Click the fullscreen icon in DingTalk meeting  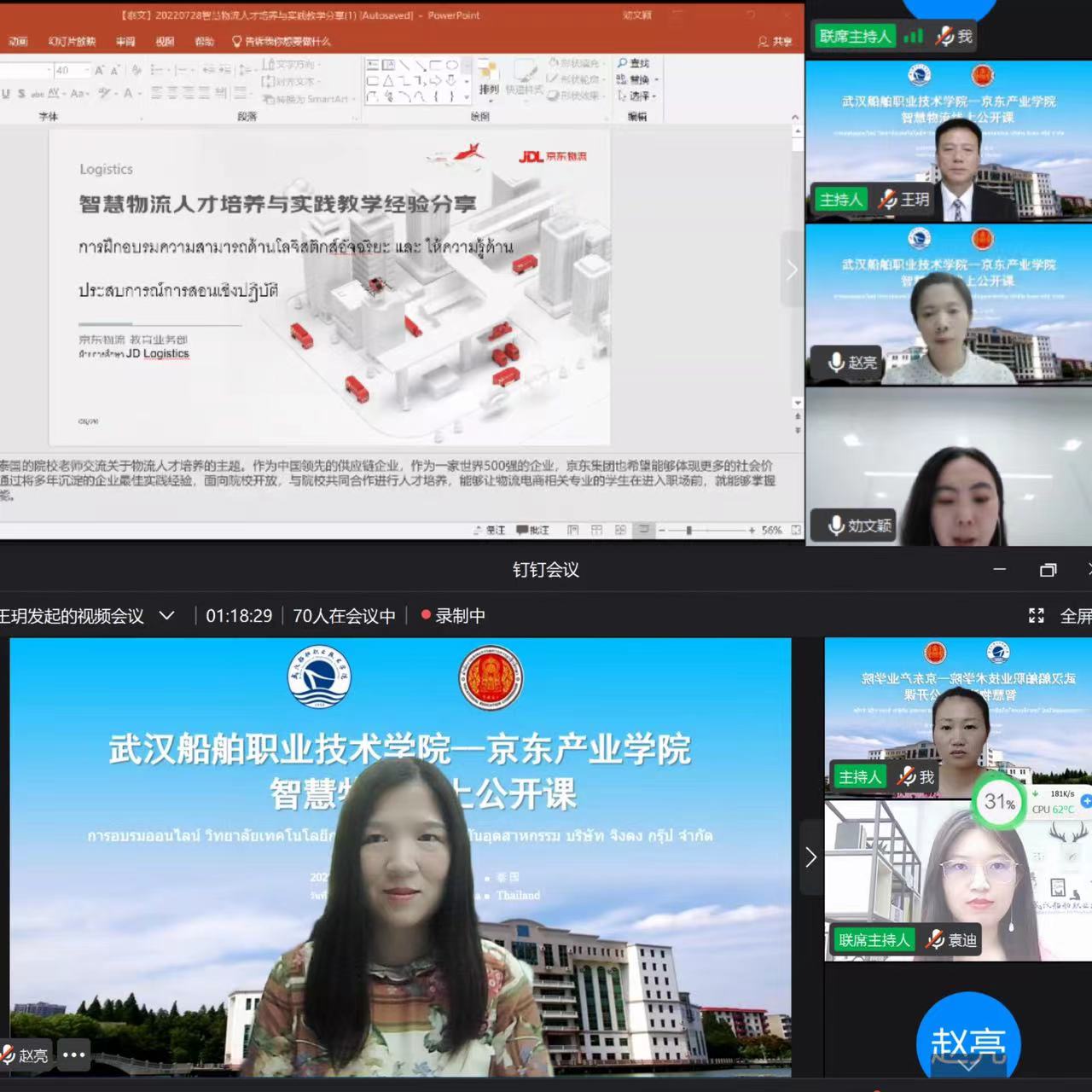1037,615
